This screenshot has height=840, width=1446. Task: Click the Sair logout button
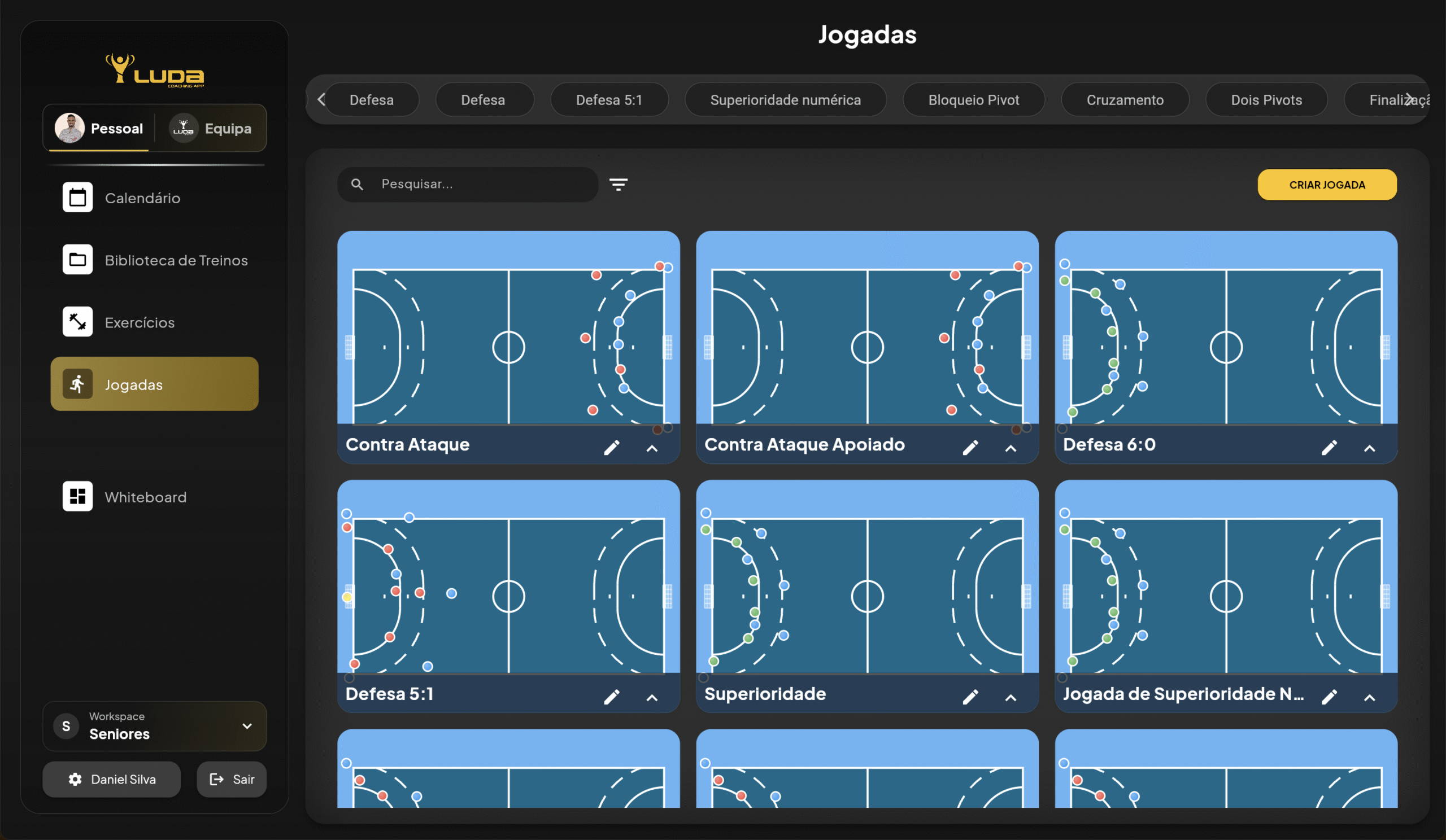[x=232, y=779]
